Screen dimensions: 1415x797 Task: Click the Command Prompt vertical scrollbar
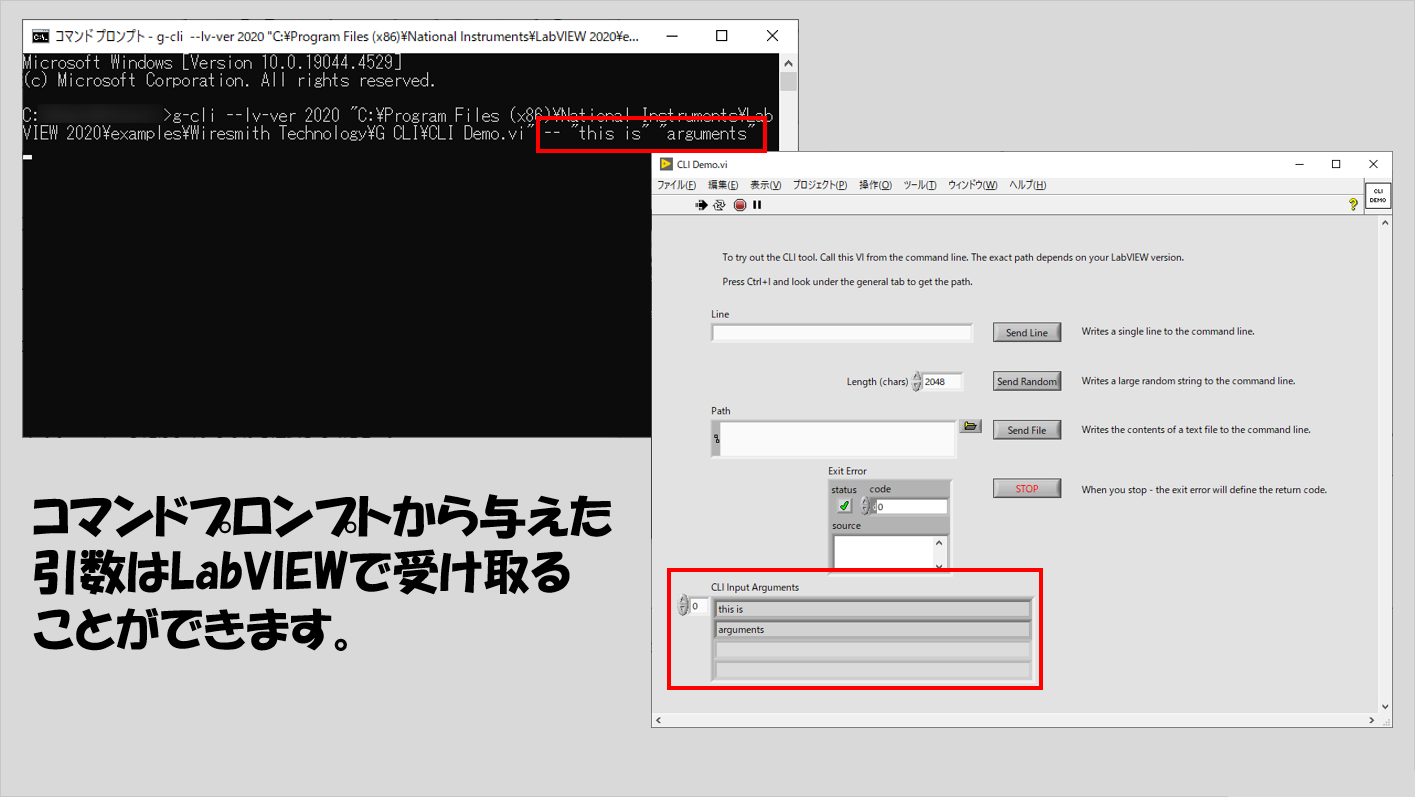click(789, 245)
